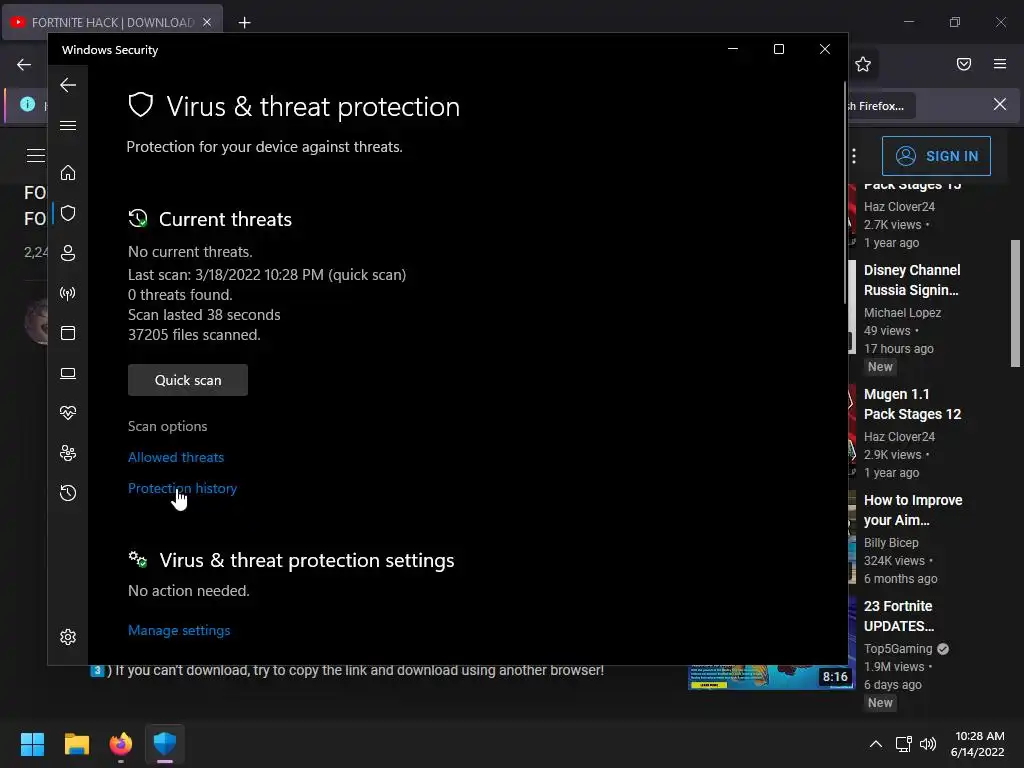Open Firefox application menu
The width and height of the screenshot is (1024, 768).
click(x=1000, y=64)
